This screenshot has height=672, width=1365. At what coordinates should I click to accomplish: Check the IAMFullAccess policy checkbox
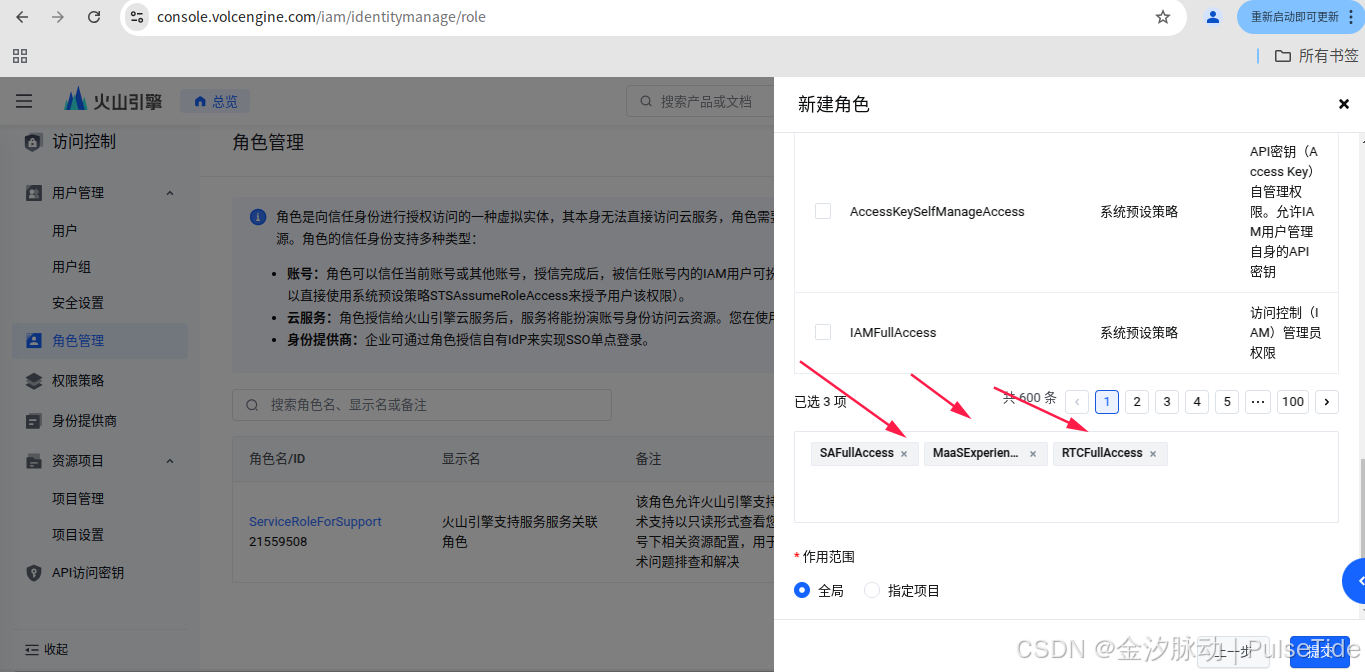point(823,332)
